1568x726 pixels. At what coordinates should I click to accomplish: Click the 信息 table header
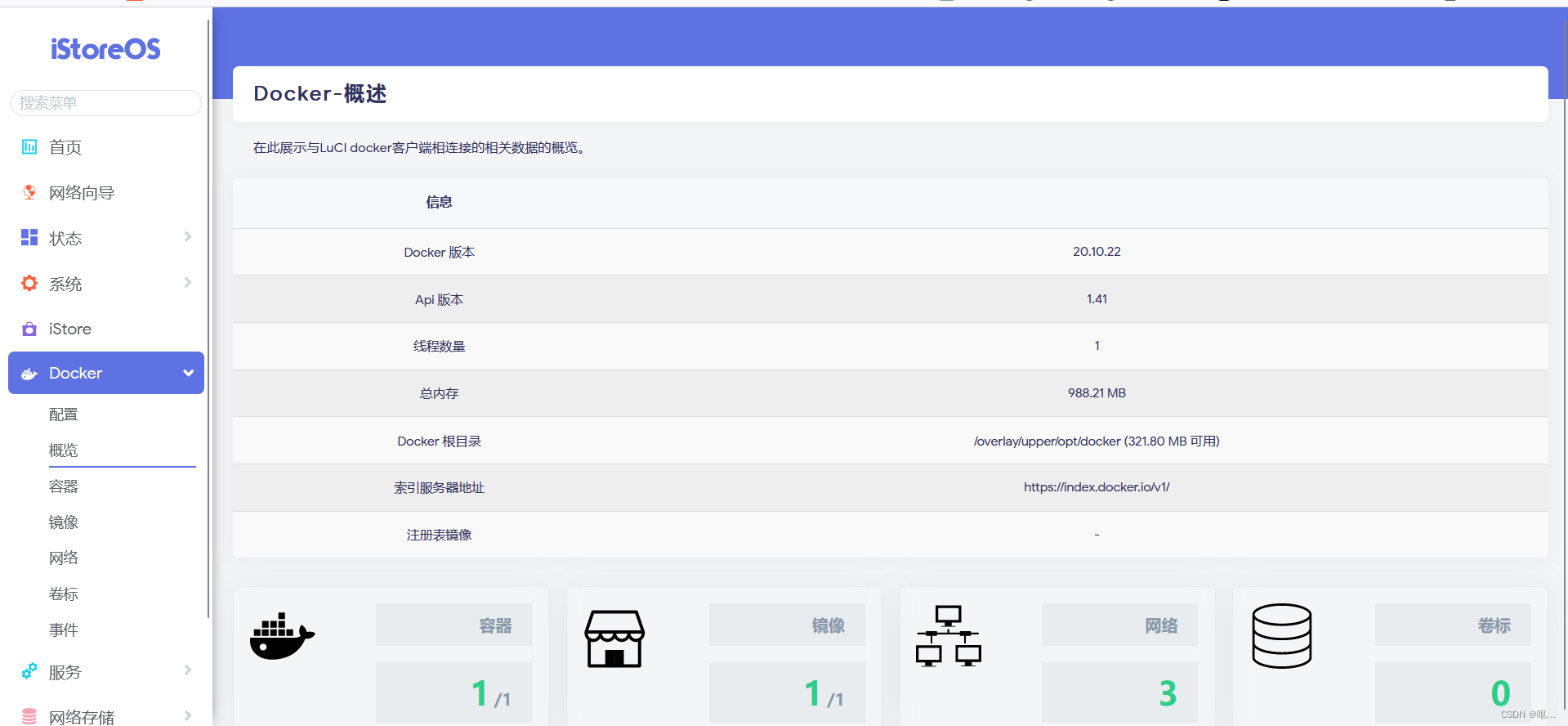pyautogui.click(x=439, y=202)
